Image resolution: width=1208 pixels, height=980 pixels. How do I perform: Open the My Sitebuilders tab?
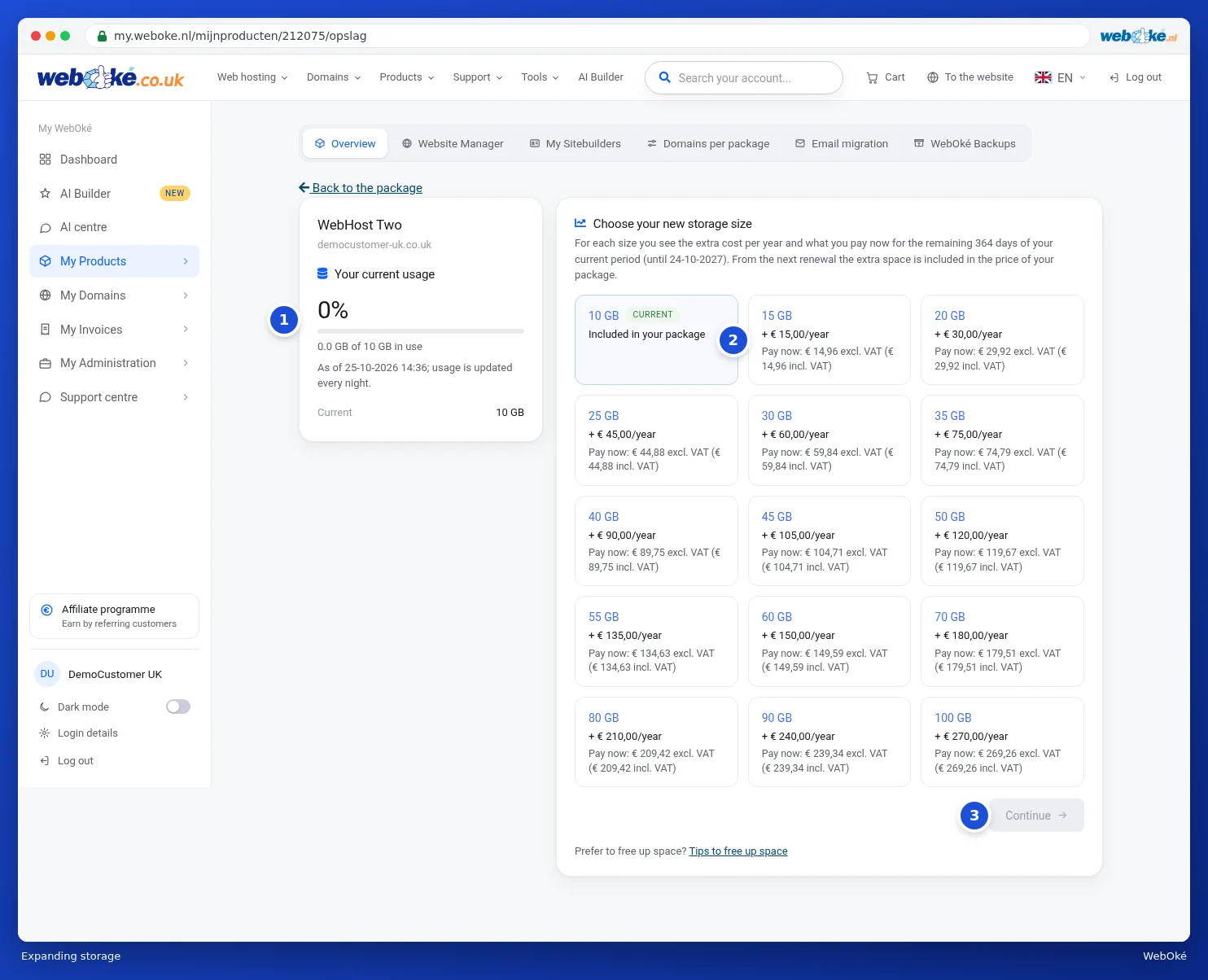point(575,143)
